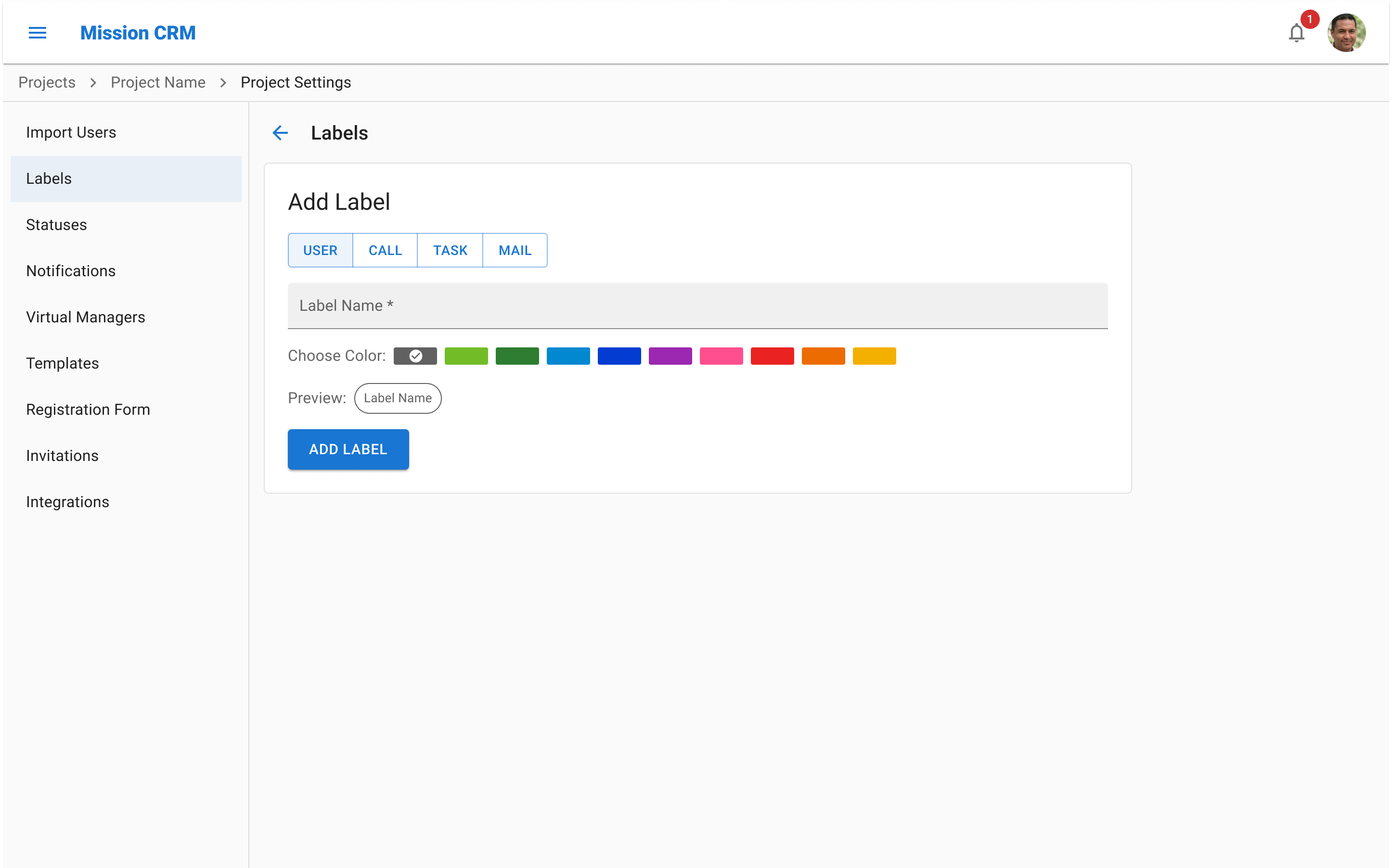
Task: Go back using the blue arrow beside Labels
Action: (x=280, y=133)
